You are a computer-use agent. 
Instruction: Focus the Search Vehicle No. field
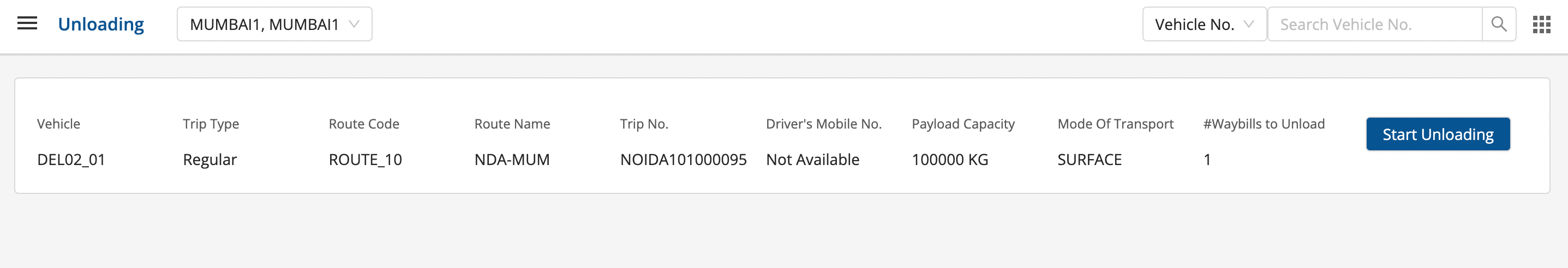1374,25
